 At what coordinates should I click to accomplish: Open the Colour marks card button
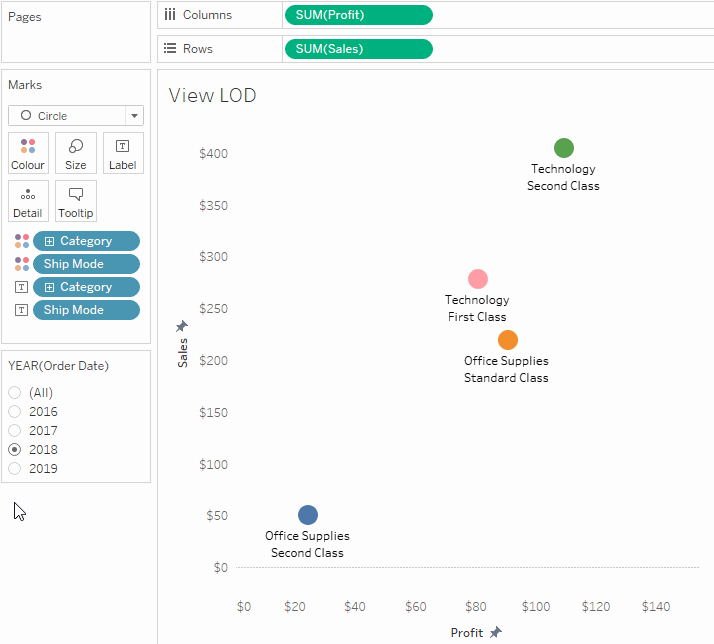(28, 153)
